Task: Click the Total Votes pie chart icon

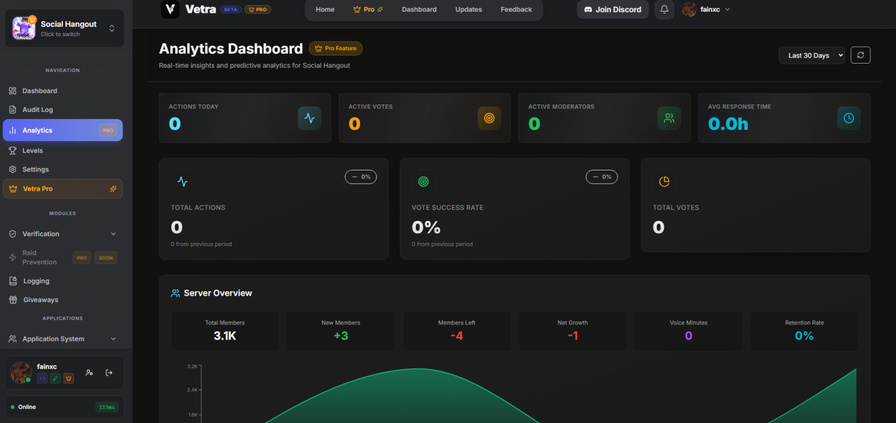Action: pyautogui.click(x=664, y=181)
